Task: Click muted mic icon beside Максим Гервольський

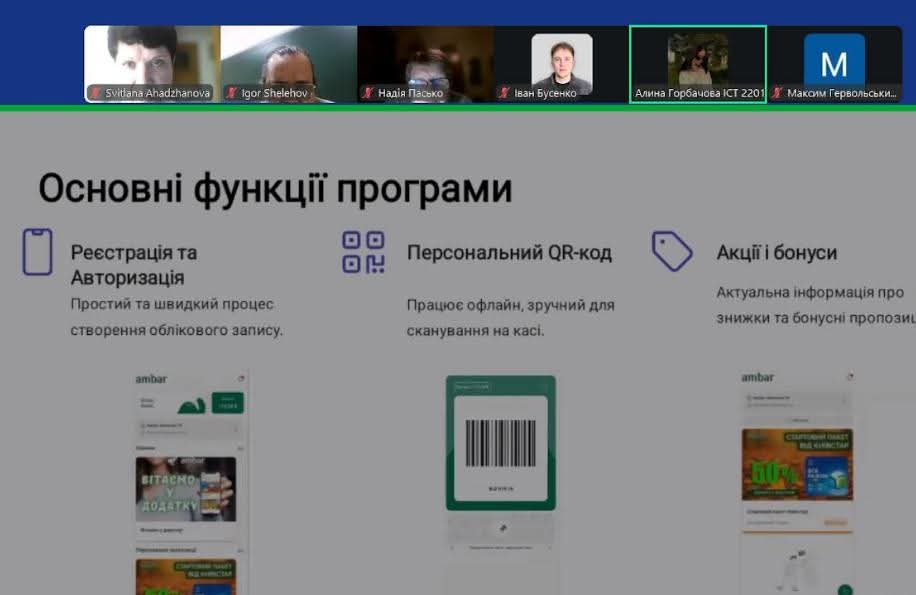Action: [x=777, y=93]
